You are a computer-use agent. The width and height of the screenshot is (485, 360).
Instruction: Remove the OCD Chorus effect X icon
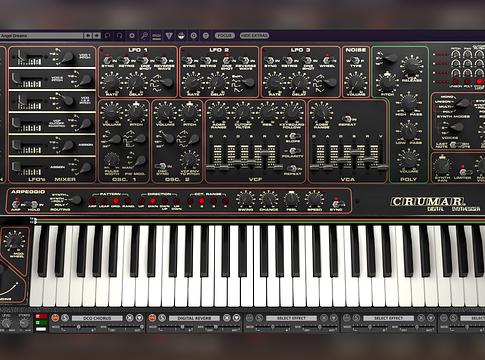point(129,318)
